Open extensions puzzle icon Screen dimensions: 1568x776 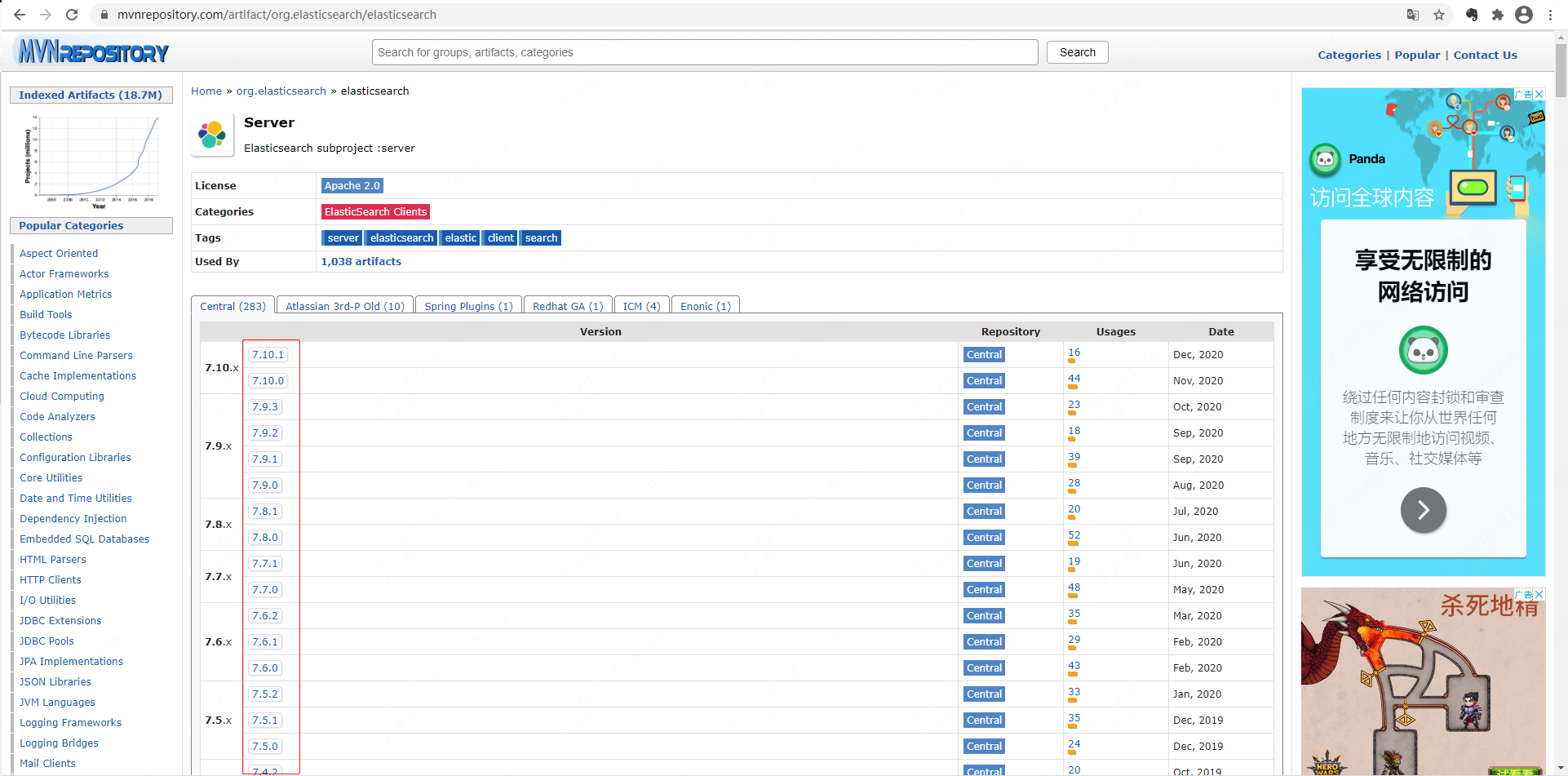pos(1498,15)
